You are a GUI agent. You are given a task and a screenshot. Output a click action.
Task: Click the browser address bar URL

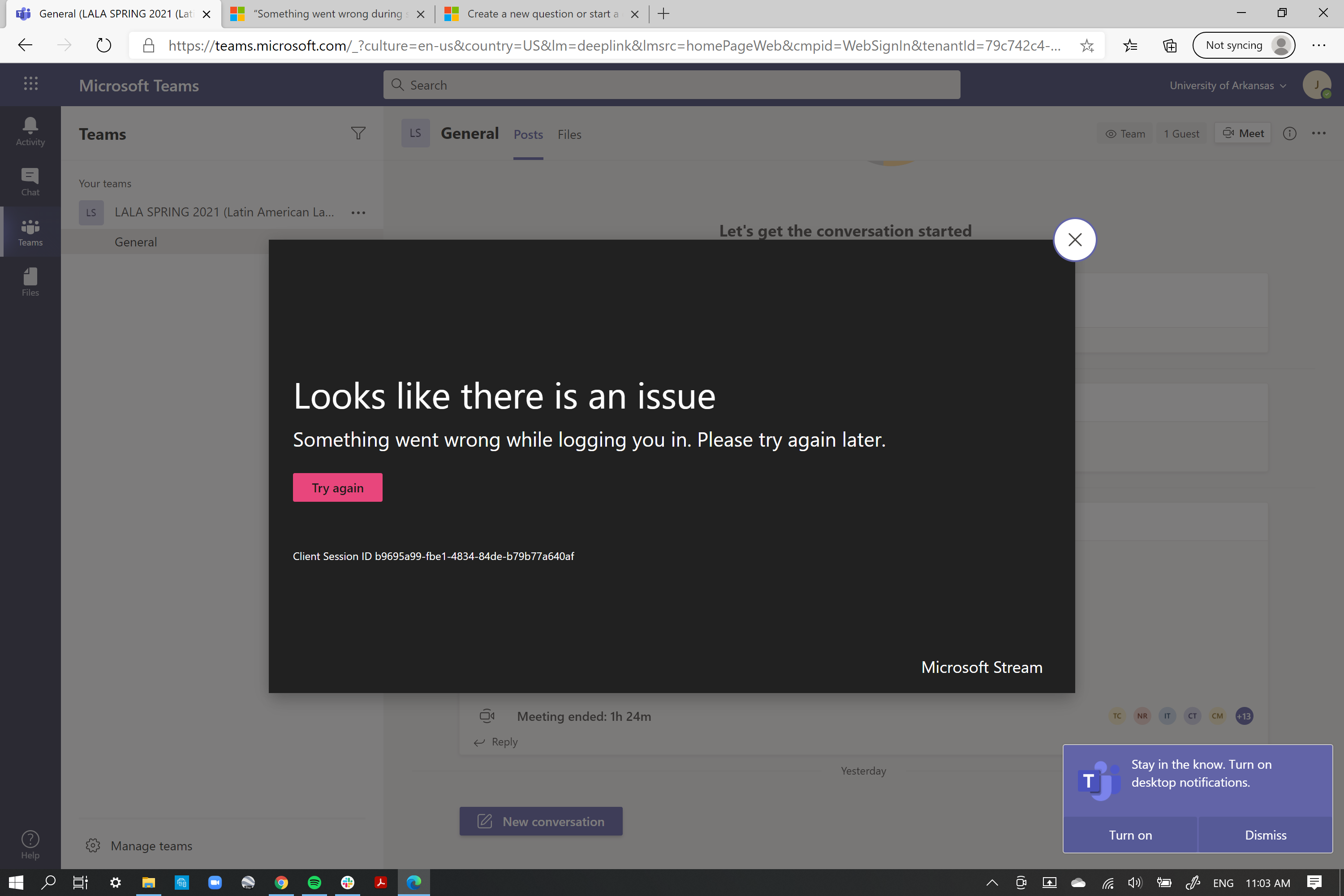pos(614,45)
